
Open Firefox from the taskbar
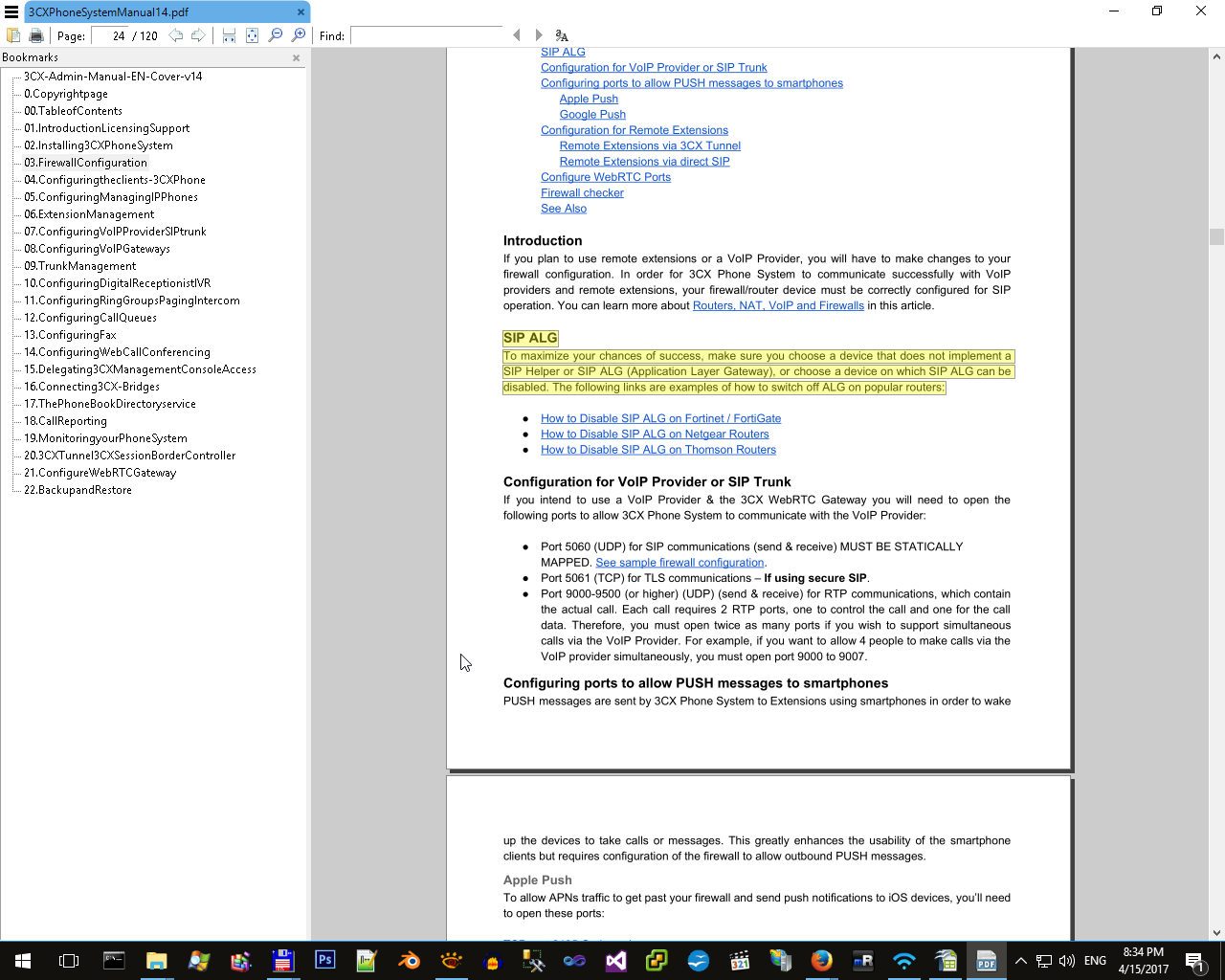tap(821, 961)
